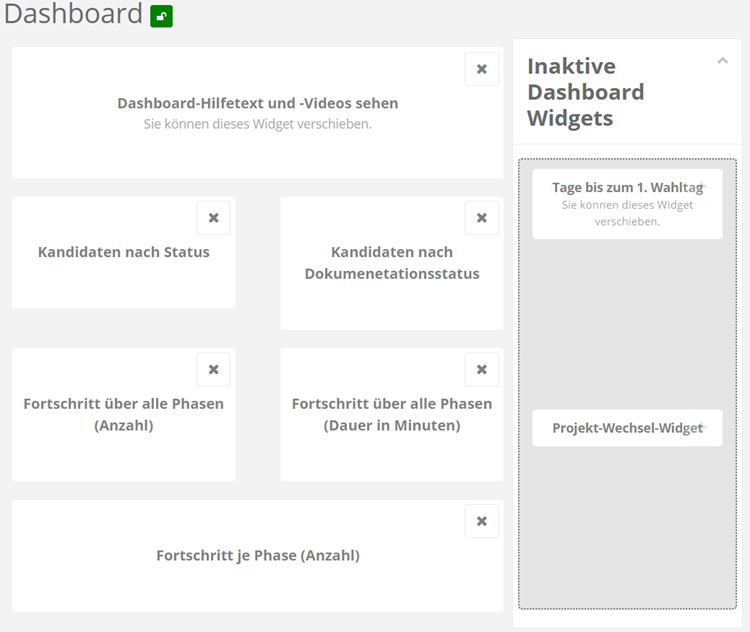Image resolution: width=750 pixels, height=632 pixels.
Task: Click the Inaktive Dashboard Widgets heading
Action: [585, 92]
